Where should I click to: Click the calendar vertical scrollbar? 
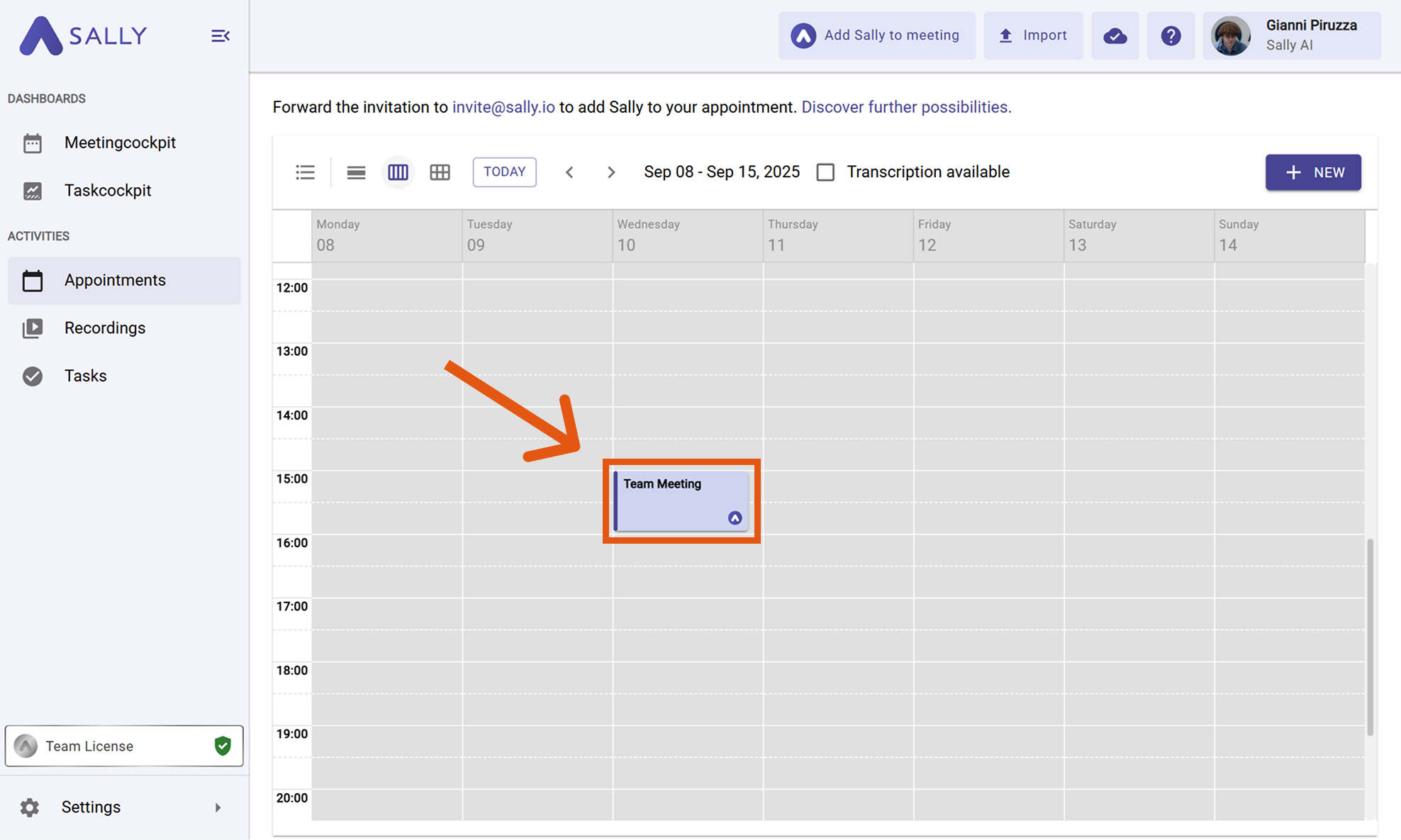[x=1370, y=637]
